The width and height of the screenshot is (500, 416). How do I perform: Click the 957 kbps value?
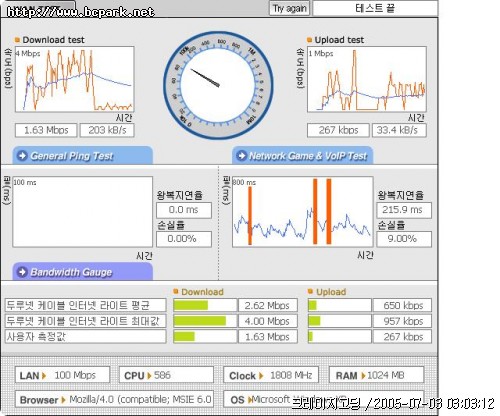tap(402, 321)
